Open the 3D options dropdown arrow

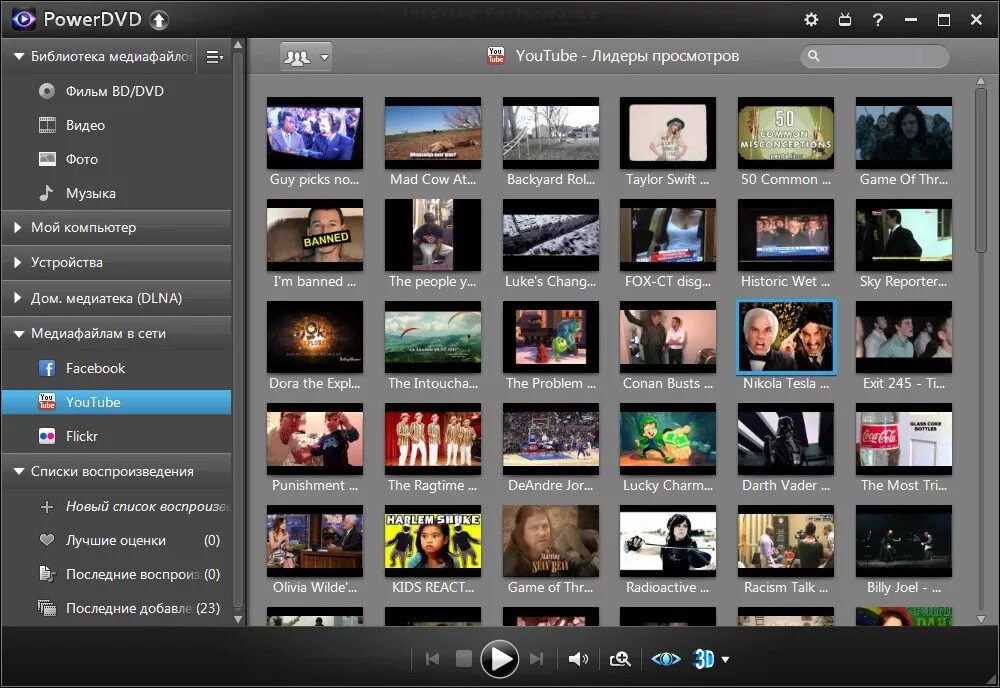click(x=725, y=660)
